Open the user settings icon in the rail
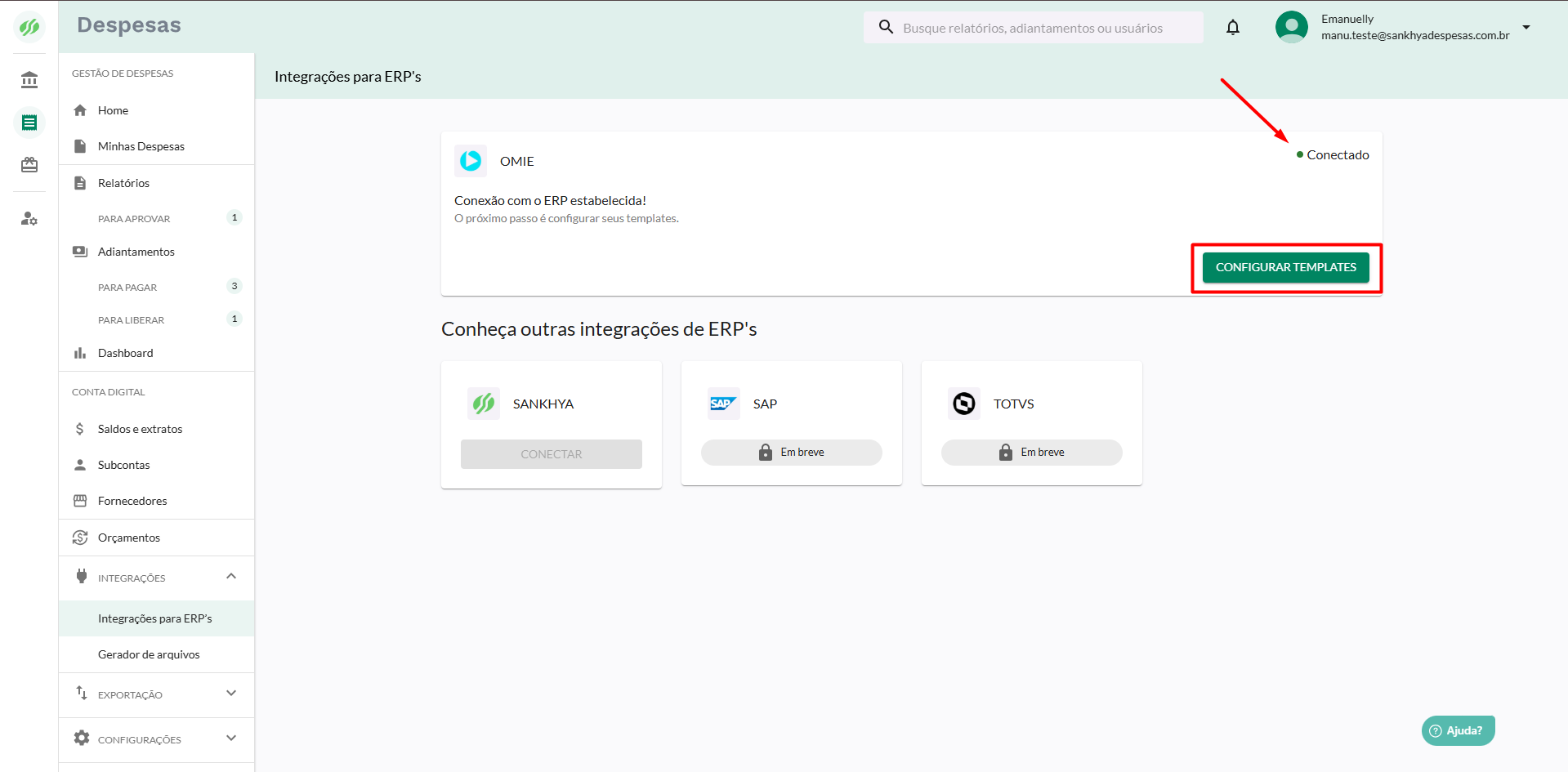1568x772 pixels. [x=29, y=218]
